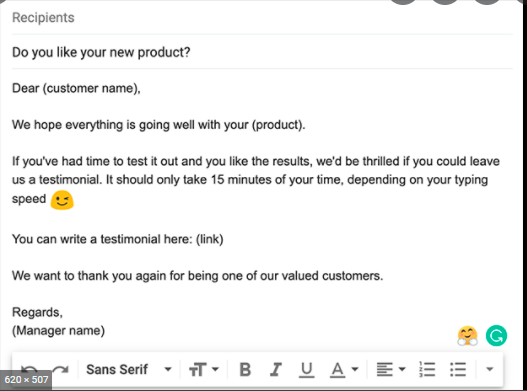Open the text size dropdown
The width and height of the screenshot is (527, 391).
(x=204, y=369)
